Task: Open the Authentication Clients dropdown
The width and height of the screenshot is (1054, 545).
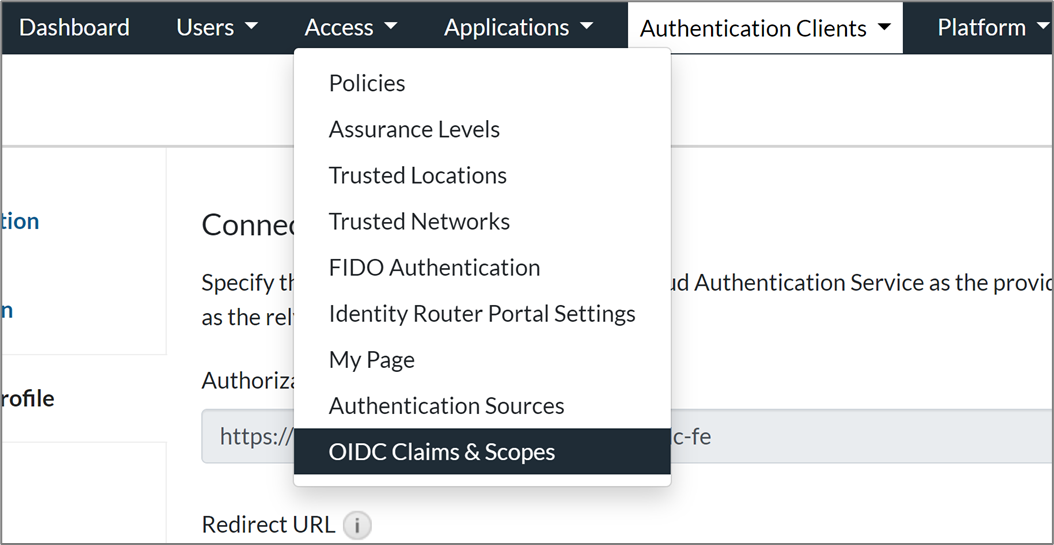Action: click(x=765, y=28)
